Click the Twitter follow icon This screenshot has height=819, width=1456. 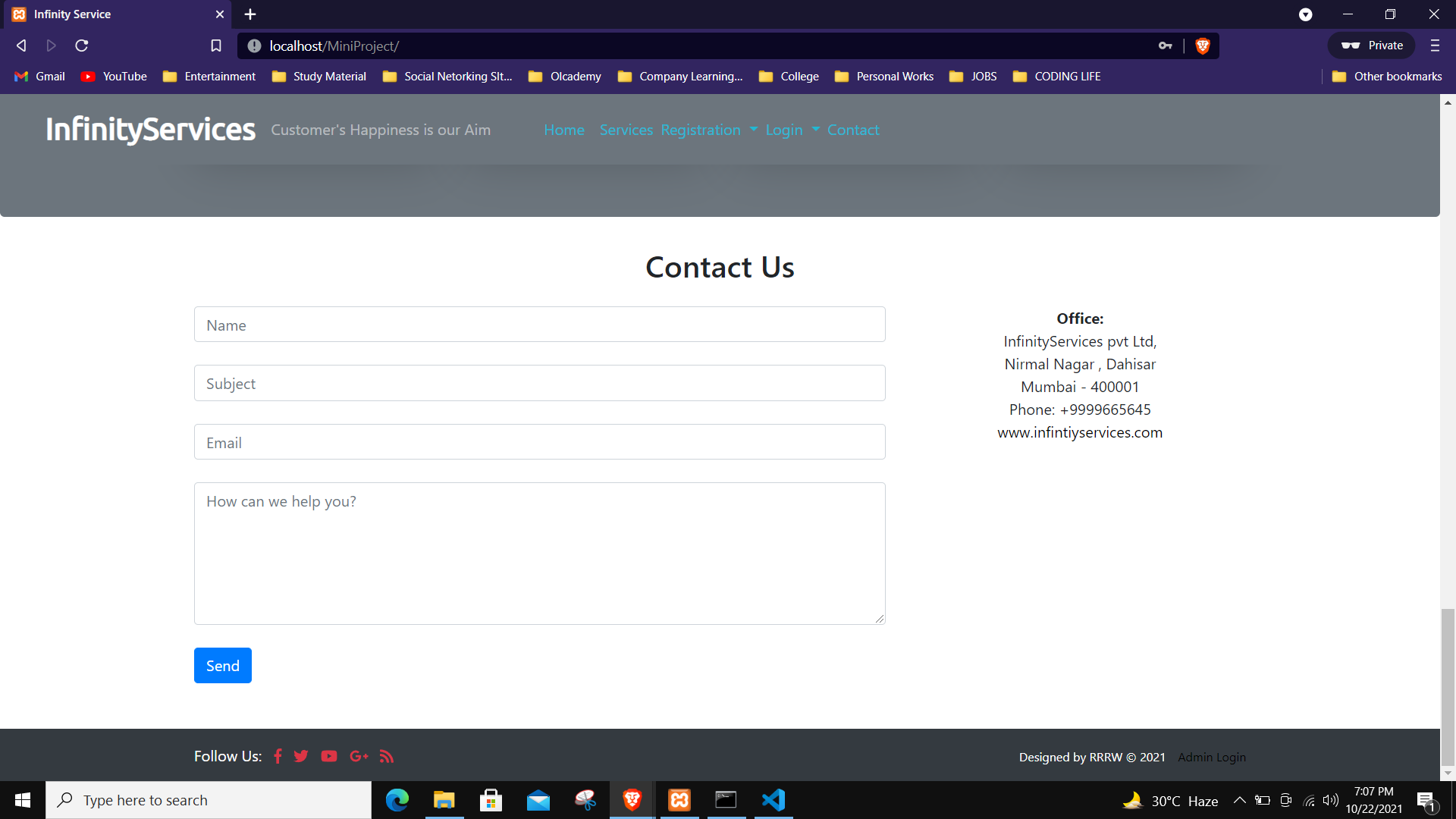[x=300, y=756]
